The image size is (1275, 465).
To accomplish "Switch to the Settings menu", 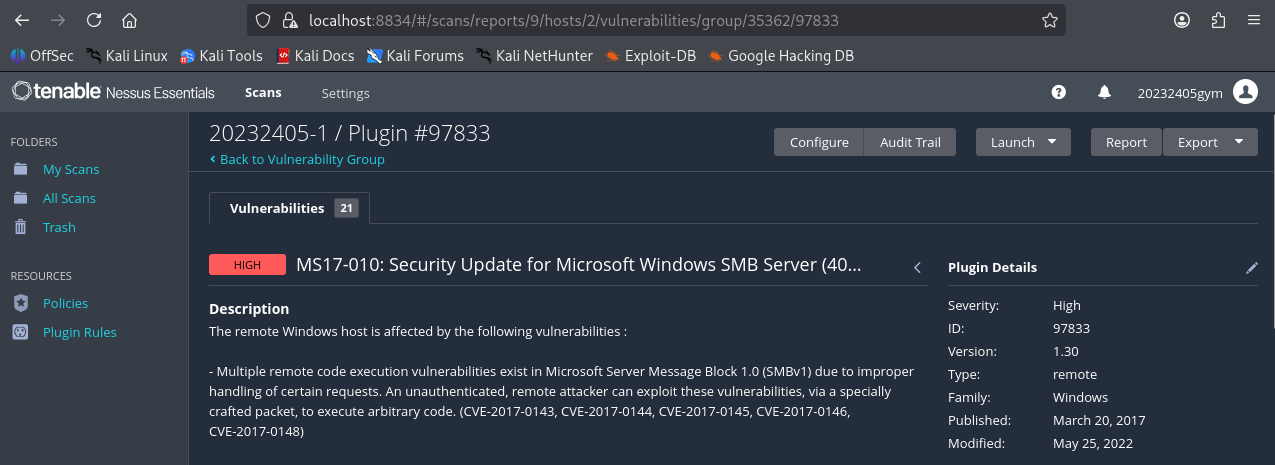I will tap(345, 93).
